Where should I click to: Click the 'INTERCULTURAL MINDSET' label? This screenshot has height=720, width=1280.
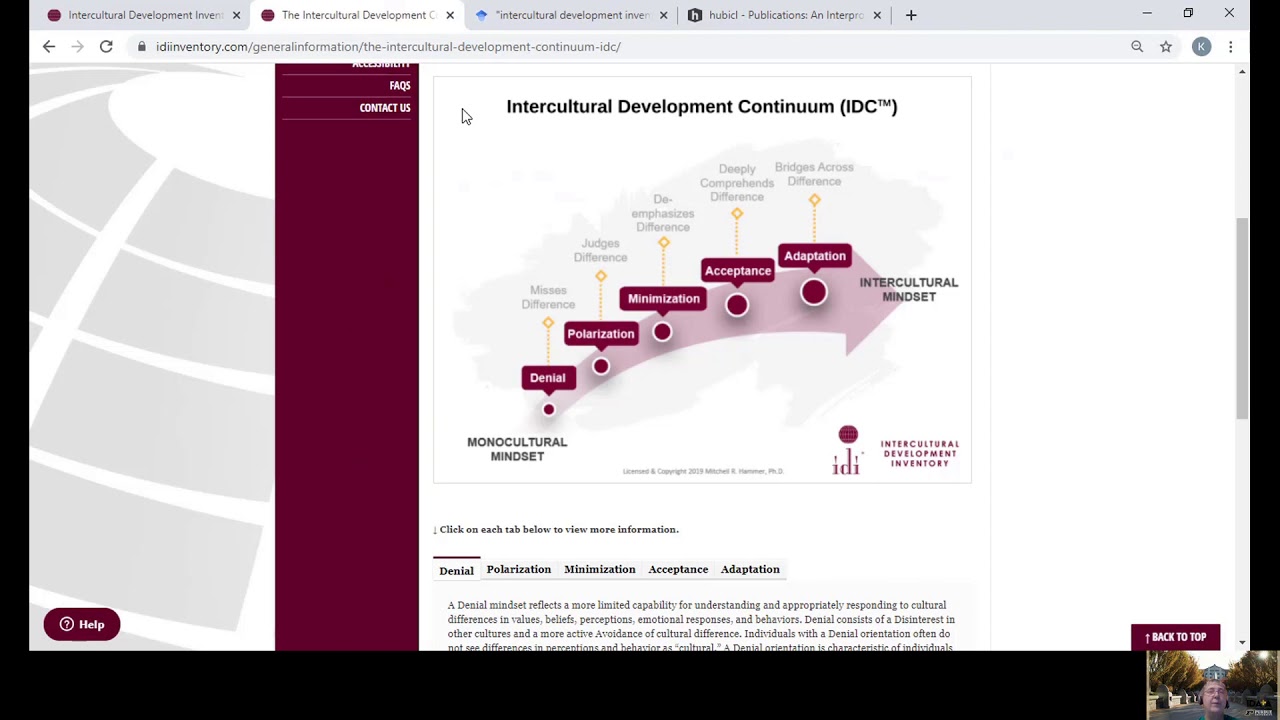(x=908, y=290)
